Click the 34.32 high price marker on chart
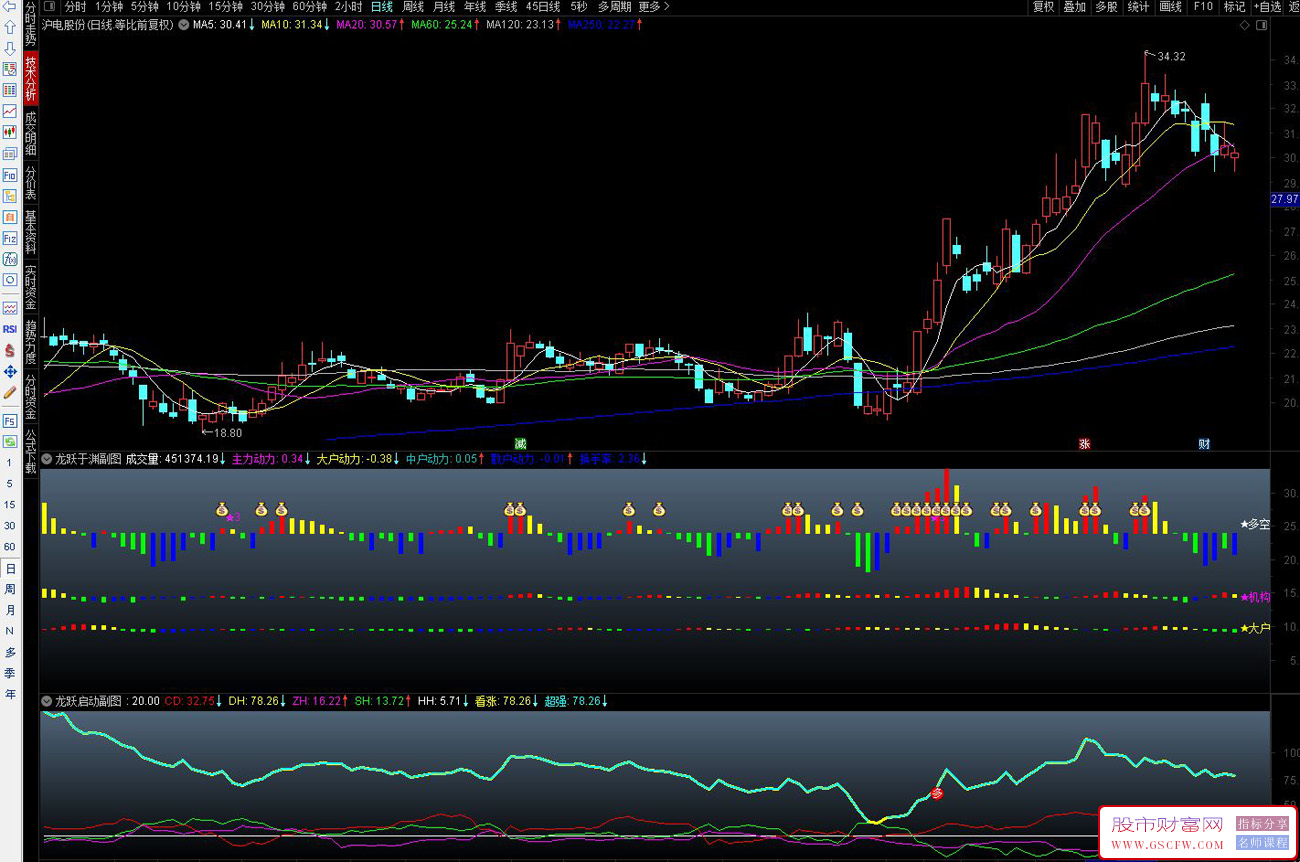Screen dimensions: 1300x862 pos(1170,57)
